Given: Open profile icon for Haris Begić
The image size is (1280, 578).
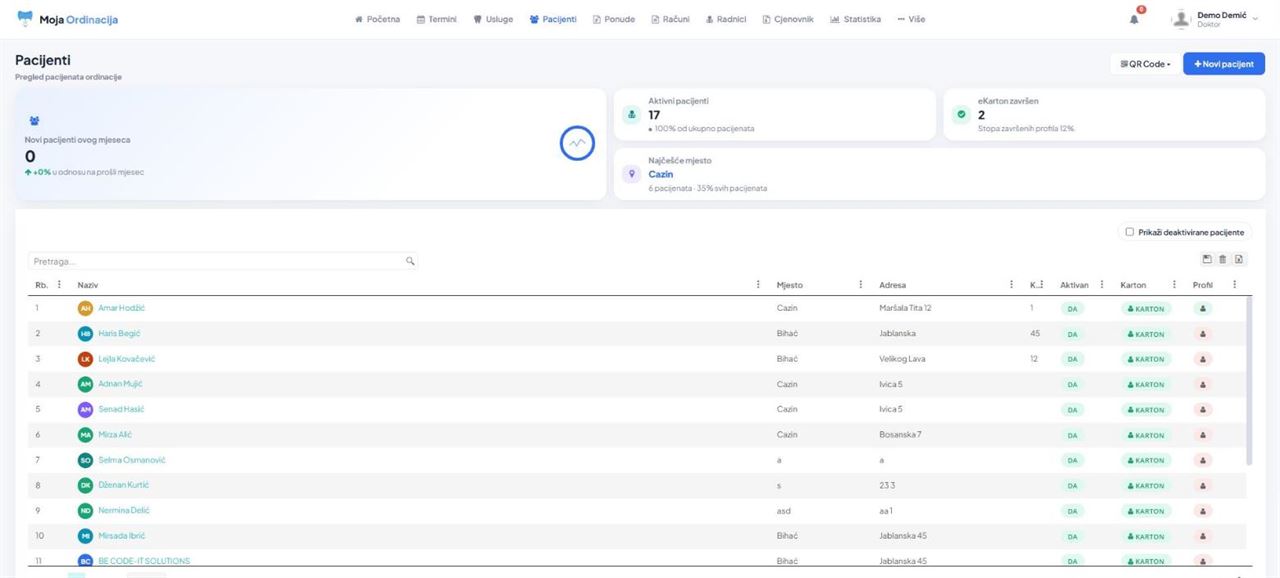Looking at the screenshot, I should click(1202, 334).
